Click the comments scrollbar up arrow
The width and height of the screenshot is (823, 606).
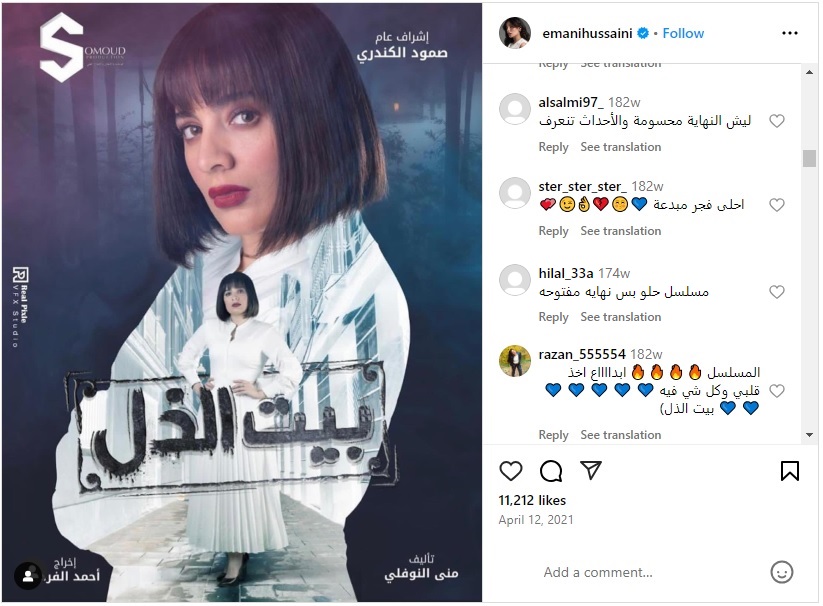[x=809, y=72]
